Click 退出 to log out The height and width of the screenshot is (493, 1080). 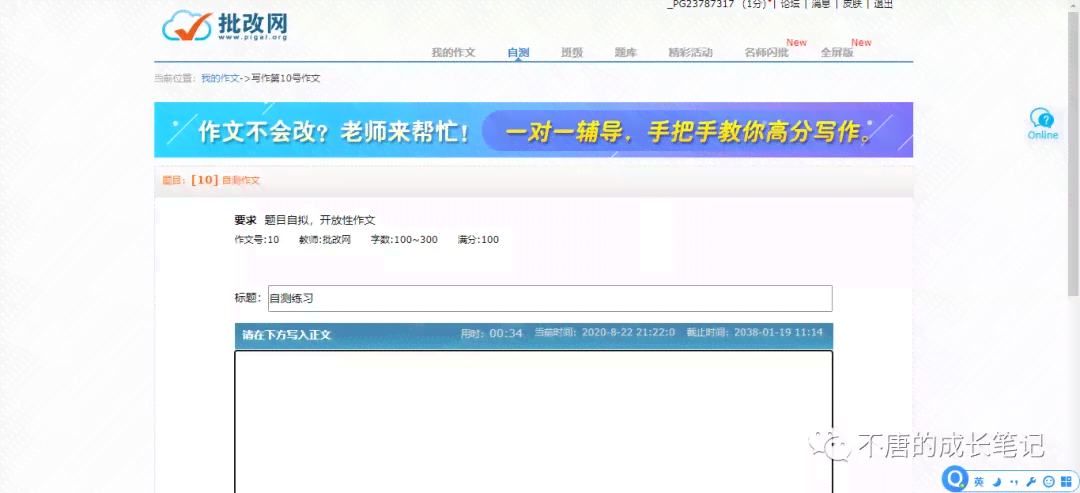click(x=884, y=4)
